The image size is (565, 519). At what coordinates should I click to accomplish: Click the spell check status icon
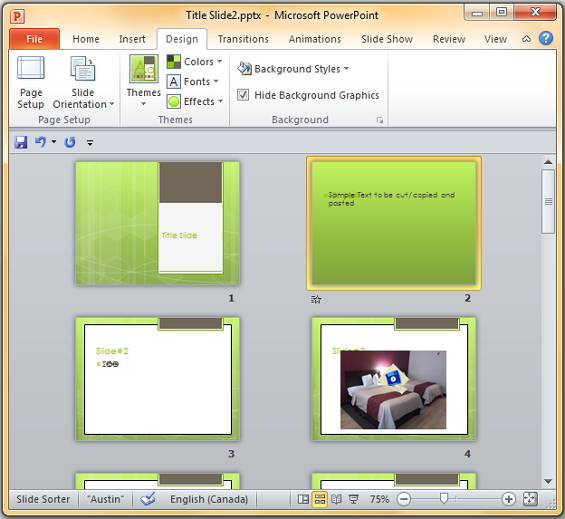(x=148, y=499)
